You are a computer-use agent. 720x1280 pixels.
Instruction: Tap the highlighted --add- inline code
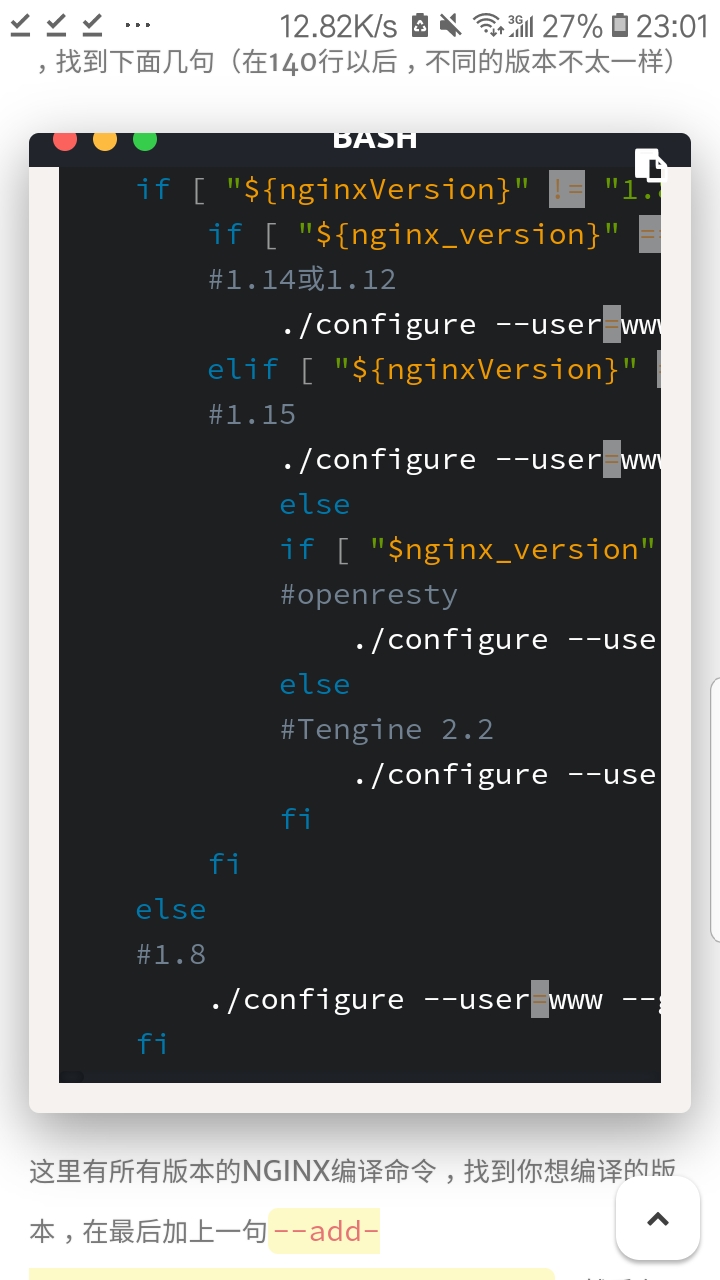pyautogui.click(x=325, y=1231)
